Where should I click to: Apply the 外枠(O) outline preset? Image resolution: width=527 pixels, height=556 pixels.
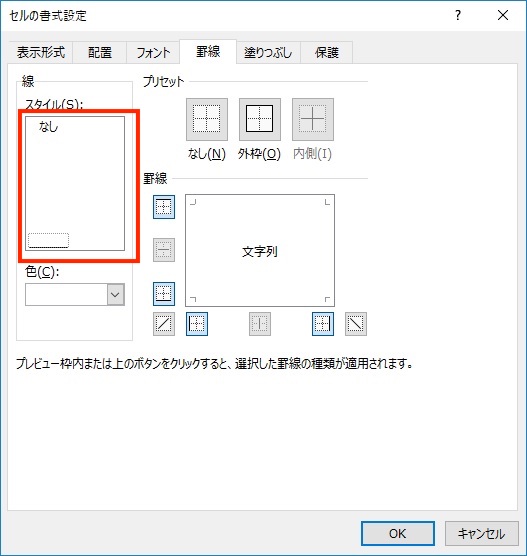(x=260, y=119)
